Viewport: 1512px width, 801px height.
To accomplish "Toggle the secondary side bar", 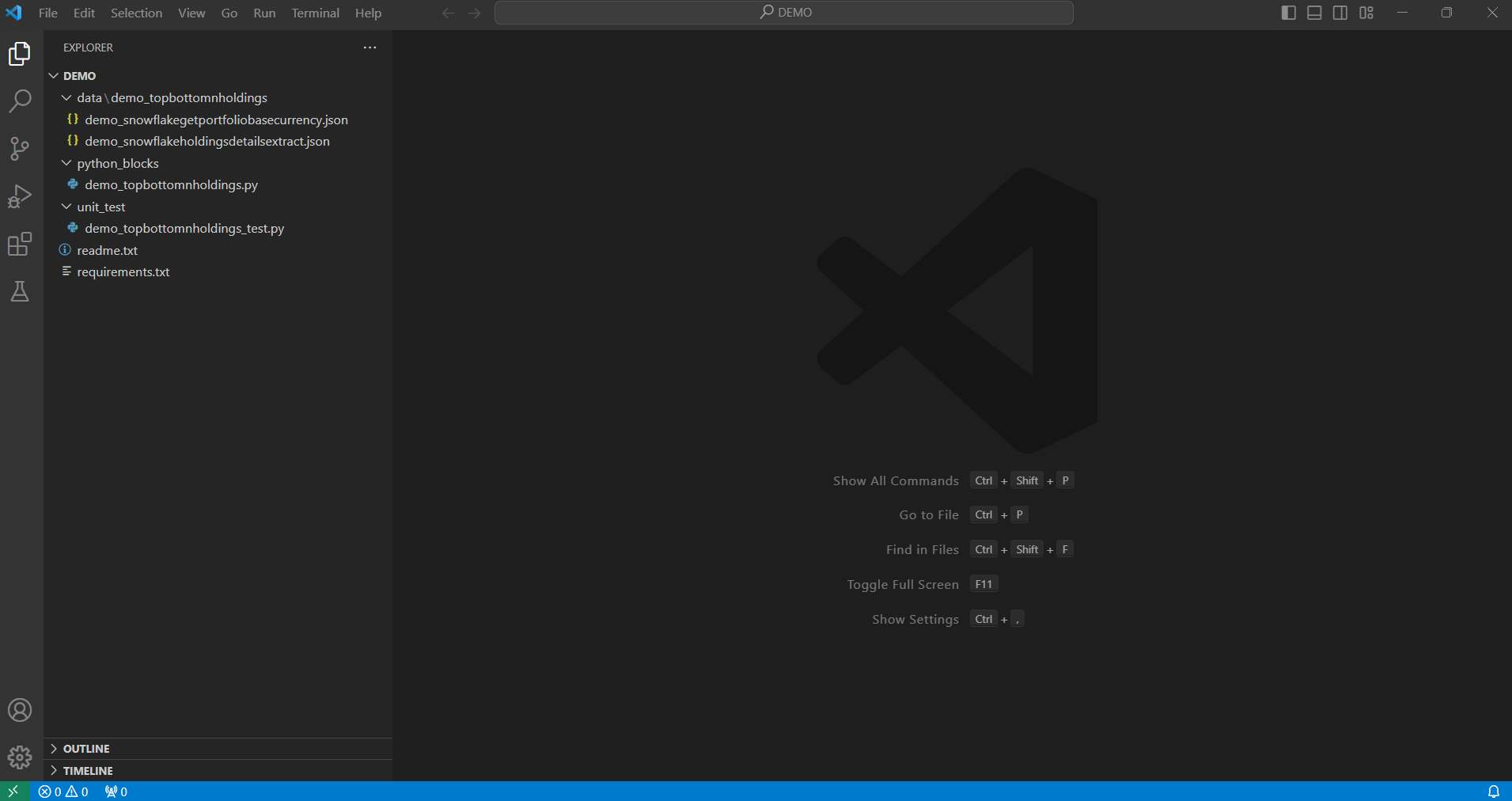I will pyautogui.click(x=1340, y=13).
